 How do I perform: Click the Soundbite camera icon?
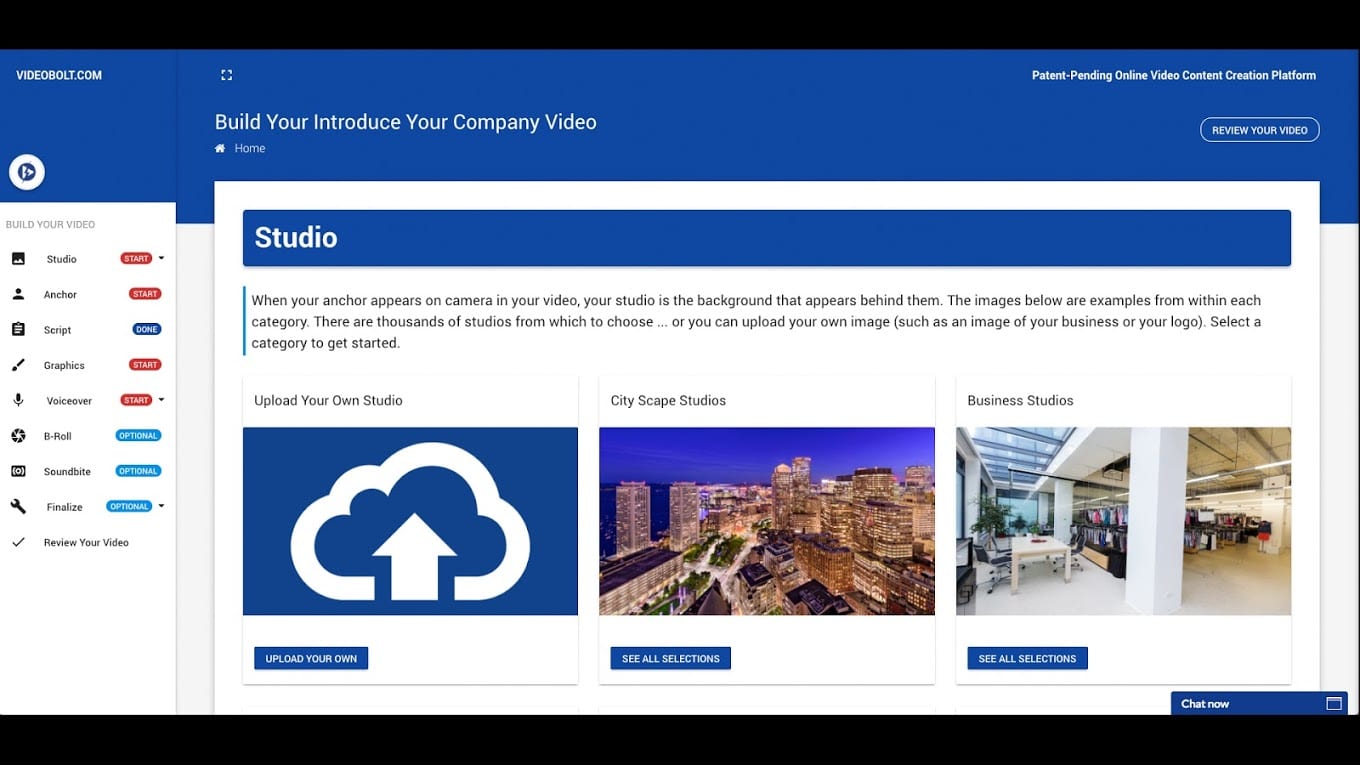(x=18, y=471)
